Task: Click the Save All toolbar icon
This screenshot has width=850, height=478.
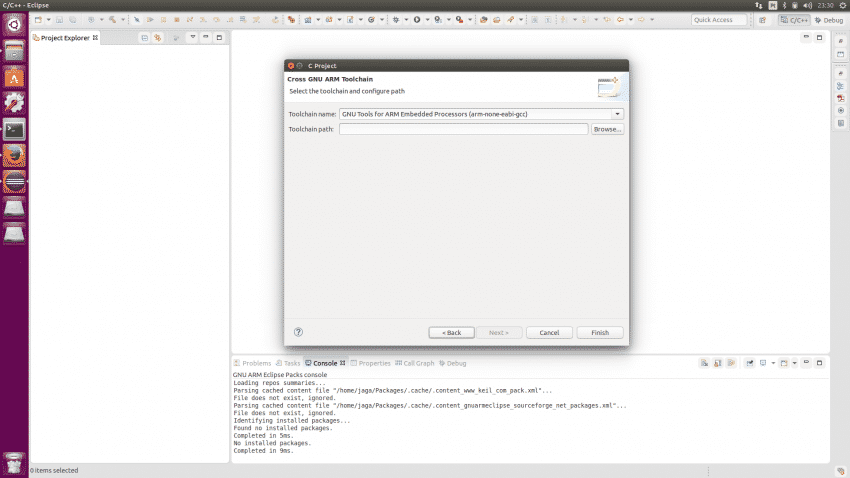Action: [72, 20]
